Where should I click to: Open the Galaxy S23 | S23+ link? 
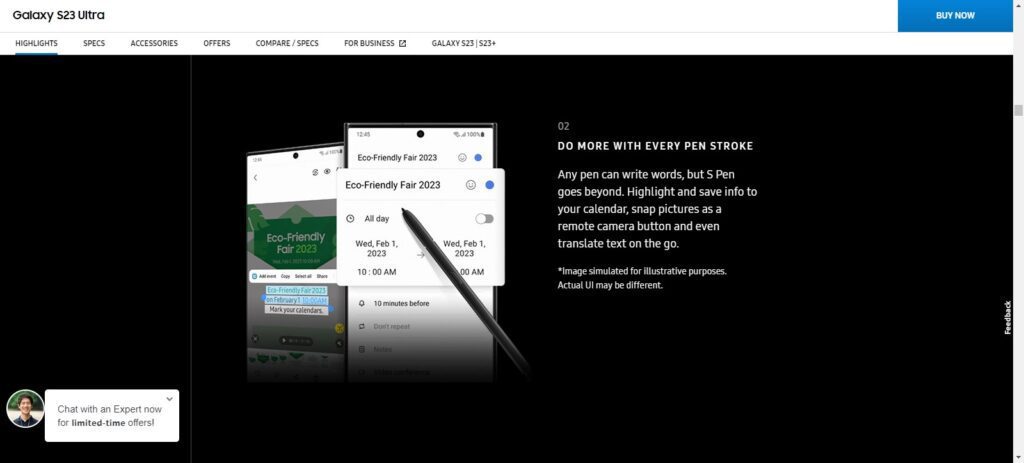[464, 43]
